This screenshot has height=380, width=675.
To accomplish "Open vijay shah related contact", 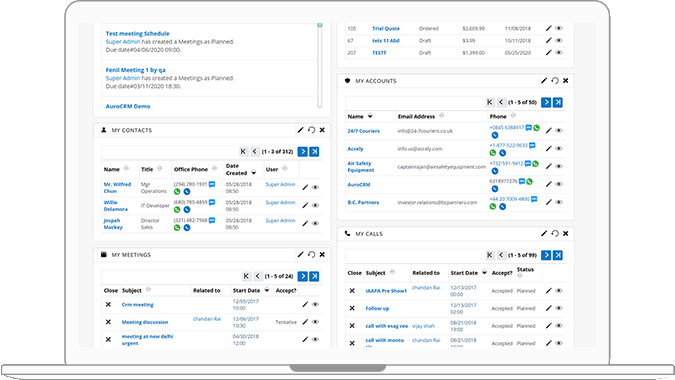I will point(423,326).
